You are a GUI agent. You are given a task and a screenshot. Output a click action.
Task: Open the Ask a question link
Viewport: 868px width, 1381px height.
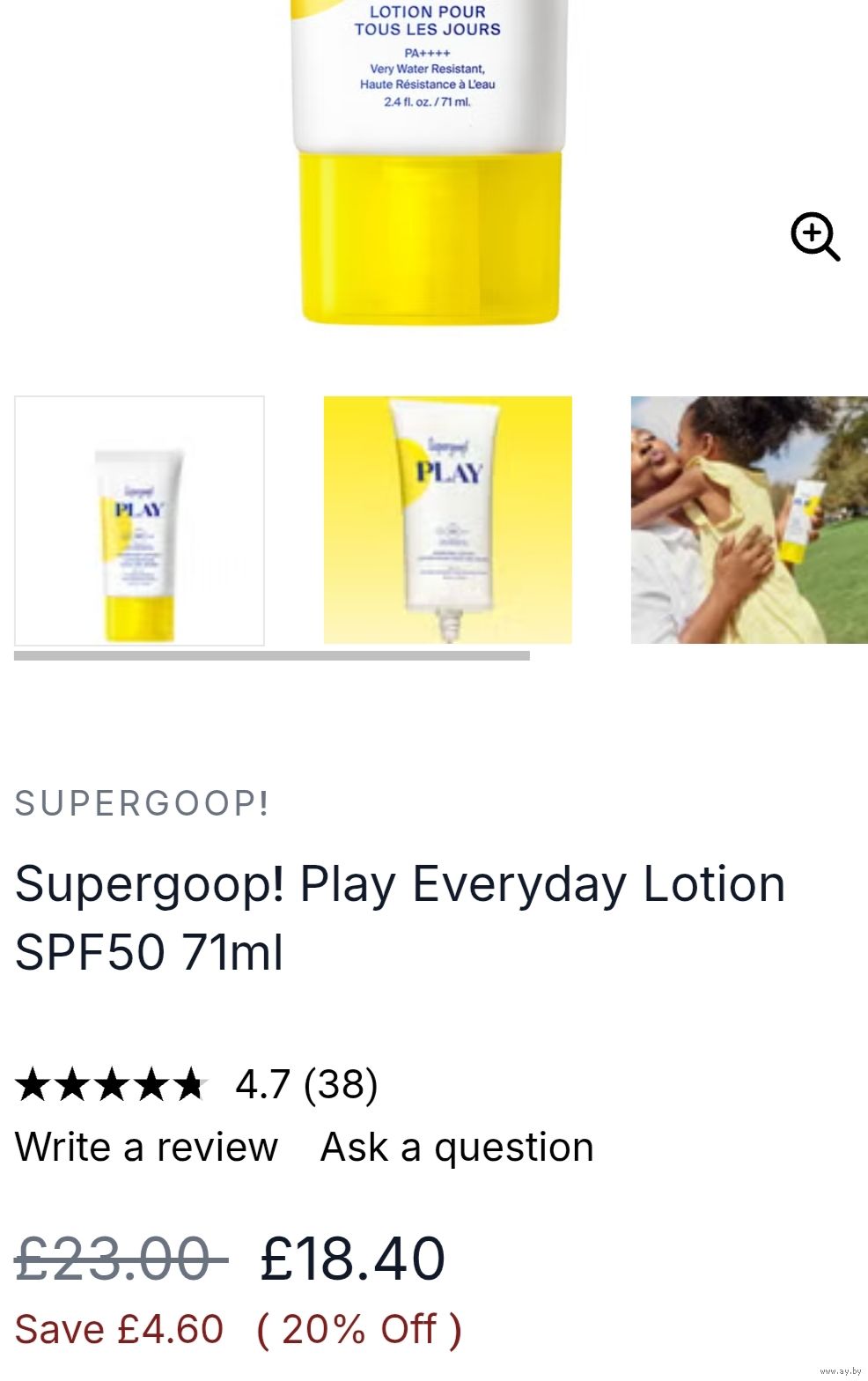457,1147
